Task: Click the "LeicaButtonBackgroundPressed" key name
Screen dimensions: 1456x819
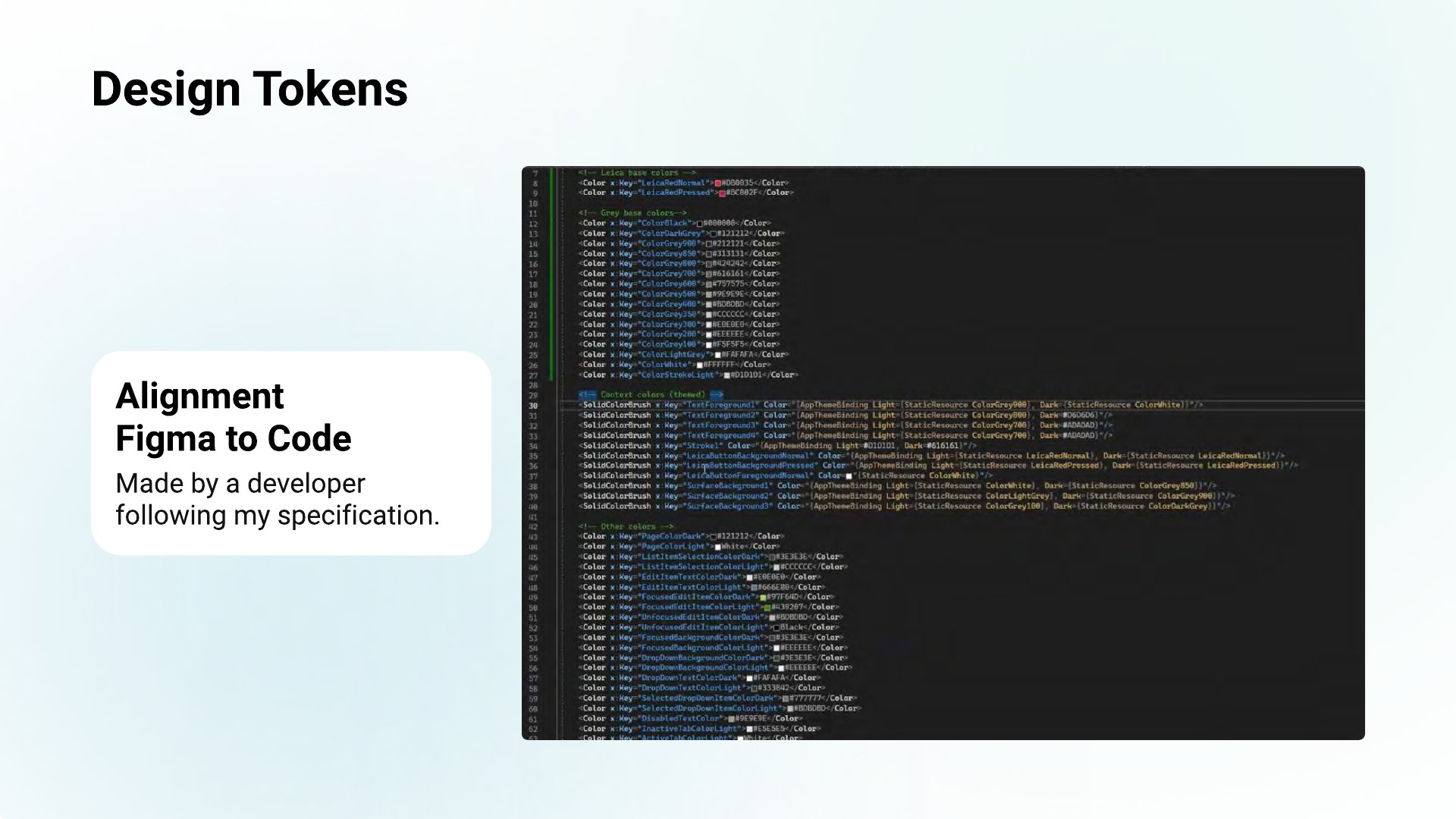Action: pyautogui.click(x=751, y=466)
